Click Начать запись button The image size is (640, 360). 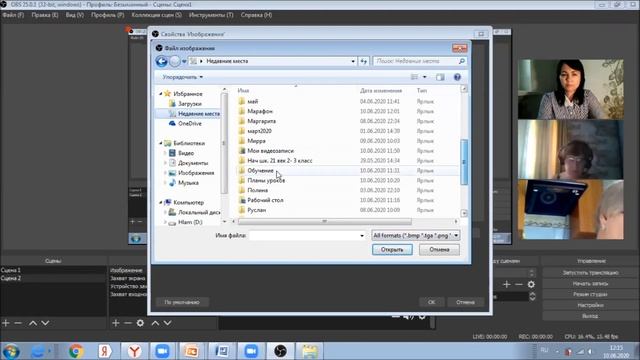point(591,283)
